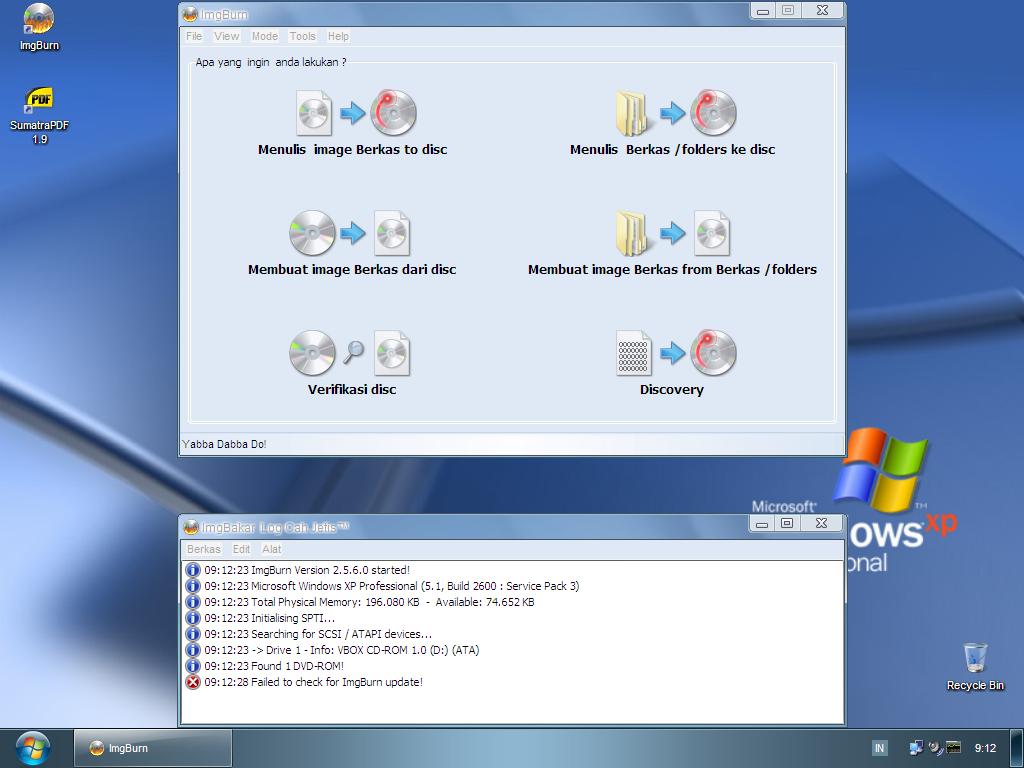The height and width of the screenshot is (768, 1024).
Task: Select log line 'ImgBurn Version 2.5.6.0 started!'
Action: [x=307, y=570]
